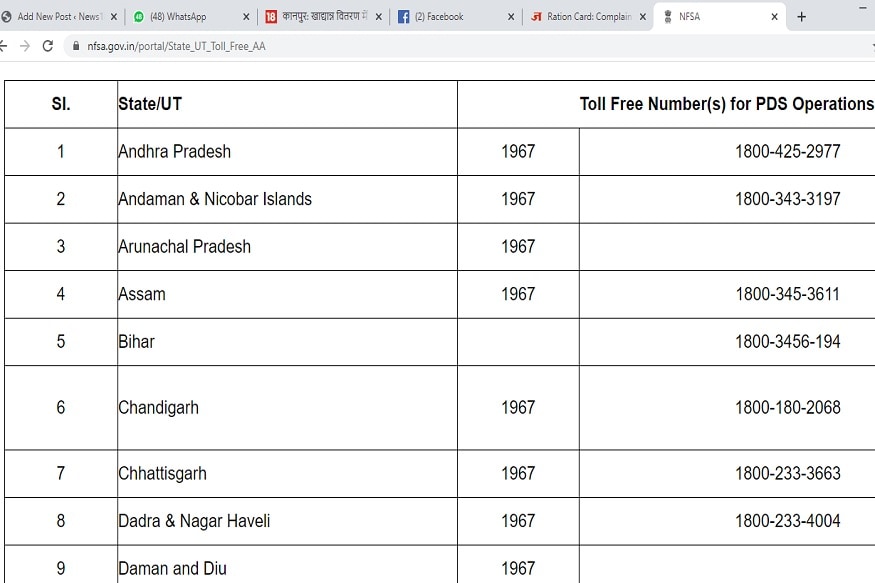Click the forward navigation arrow
The width and height of the screenshot is (875, 583).
click(25, 46)
